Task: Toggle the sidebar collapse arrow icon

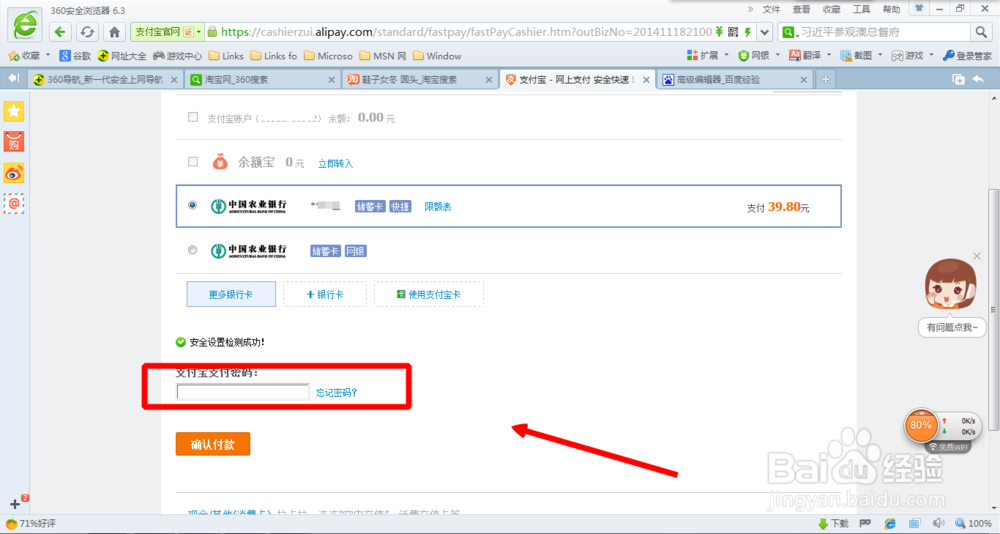Action: 13,78
